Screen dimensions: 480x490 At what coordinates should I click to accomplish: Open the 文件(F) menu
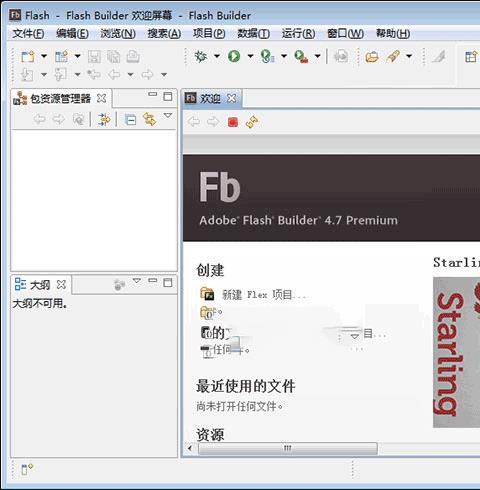click(x=28, y=34)
